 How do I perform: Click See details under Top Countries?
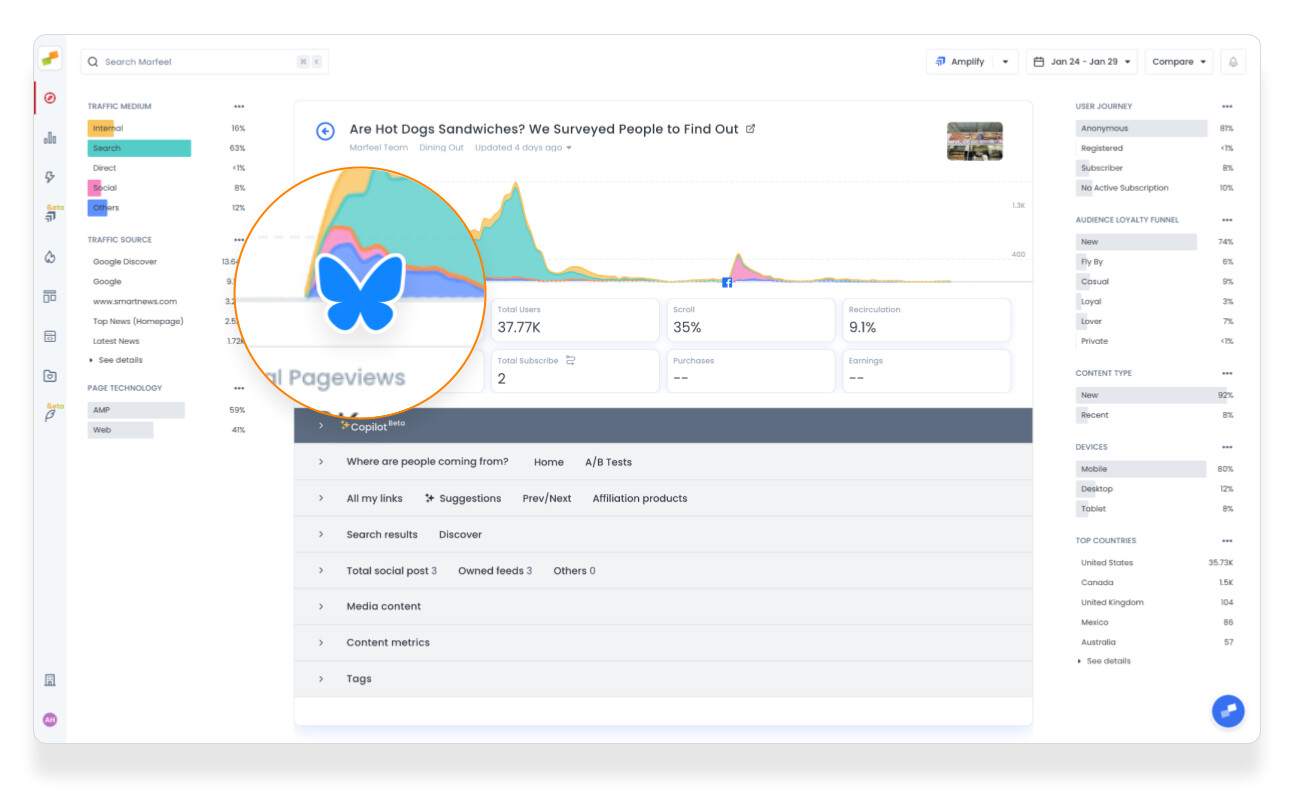click(1108, 661)
